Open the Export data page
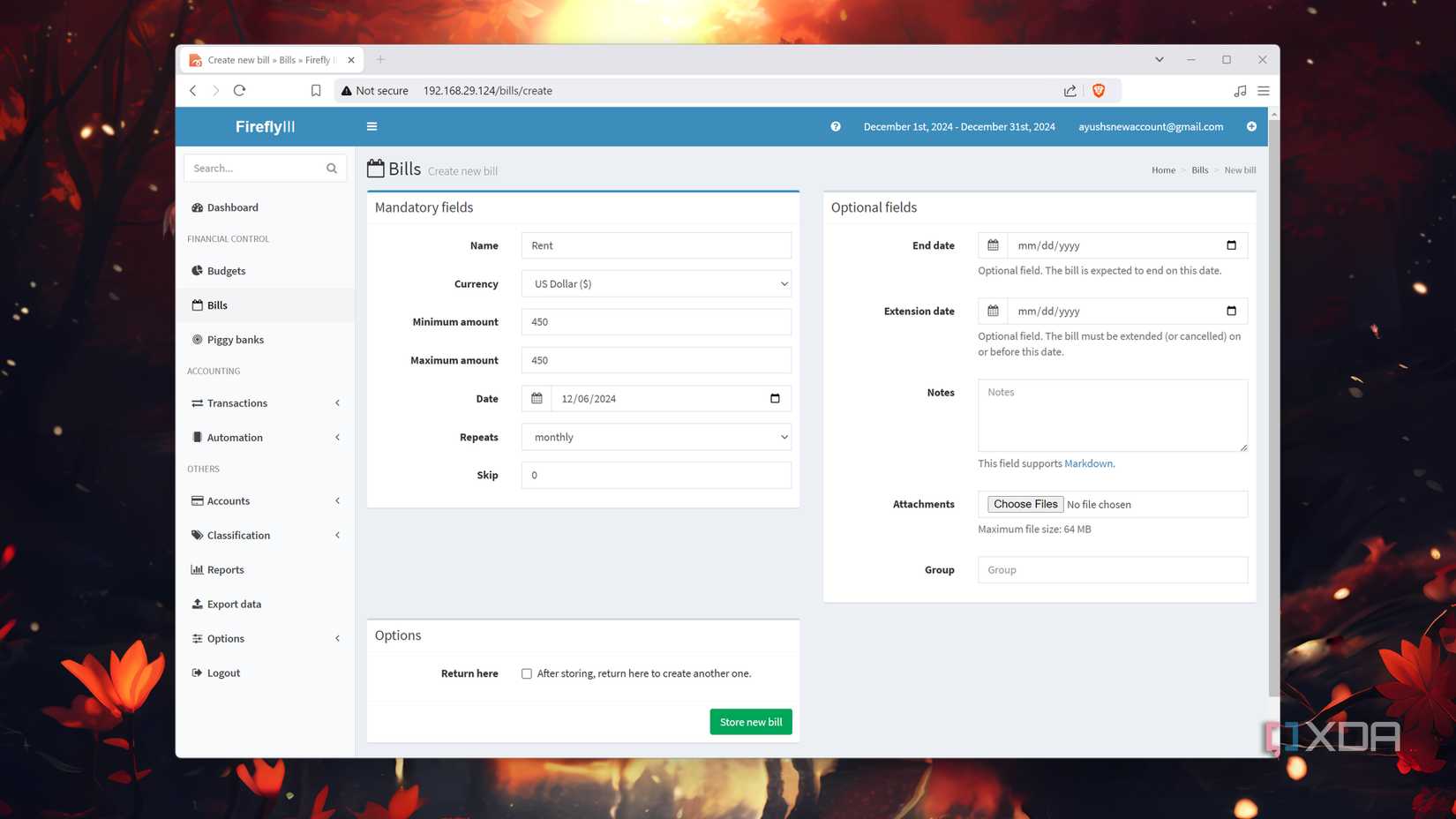 click(233, 604)
